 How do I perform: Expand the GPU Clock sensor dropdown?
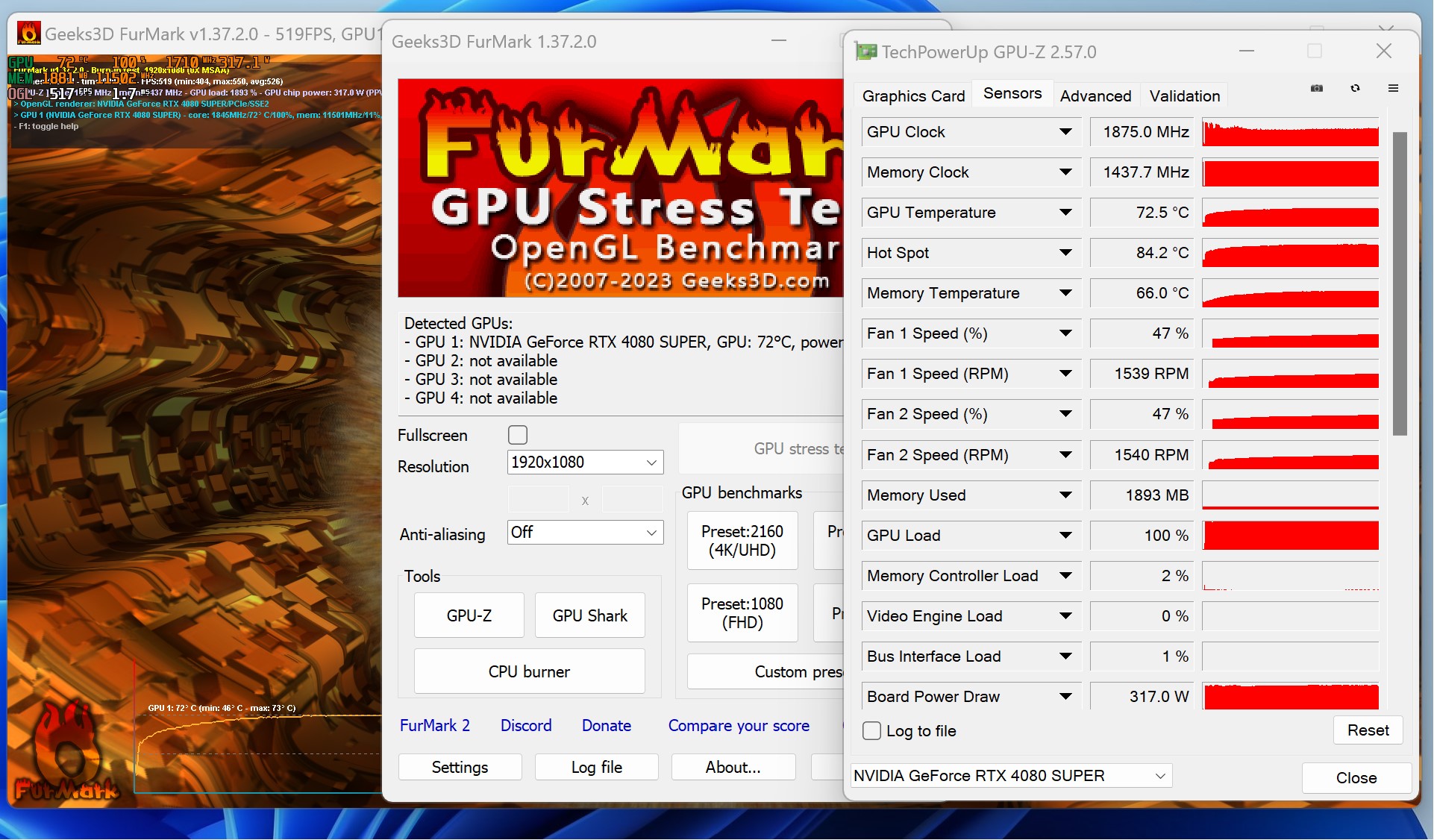pos(1065,132)
